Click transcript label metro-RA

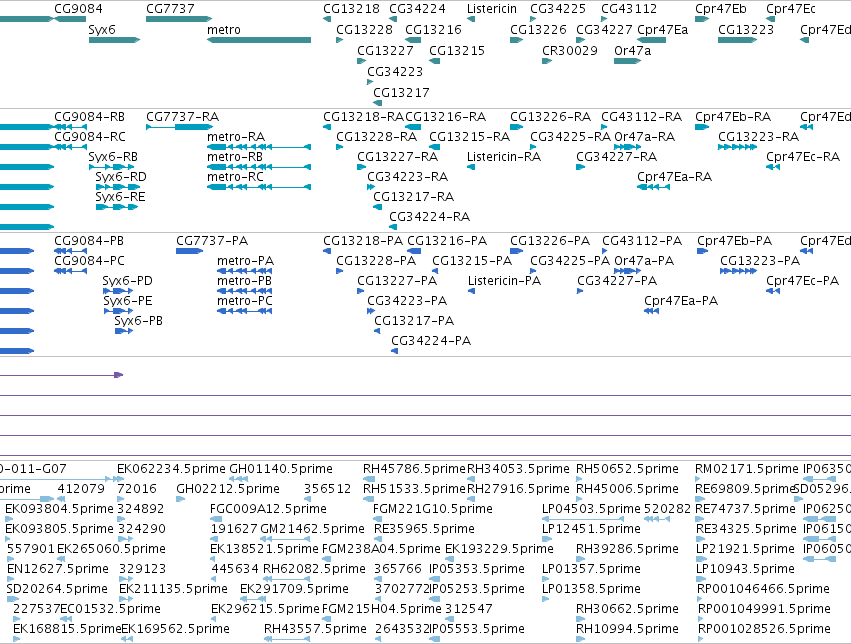click(x=236, y=137)
